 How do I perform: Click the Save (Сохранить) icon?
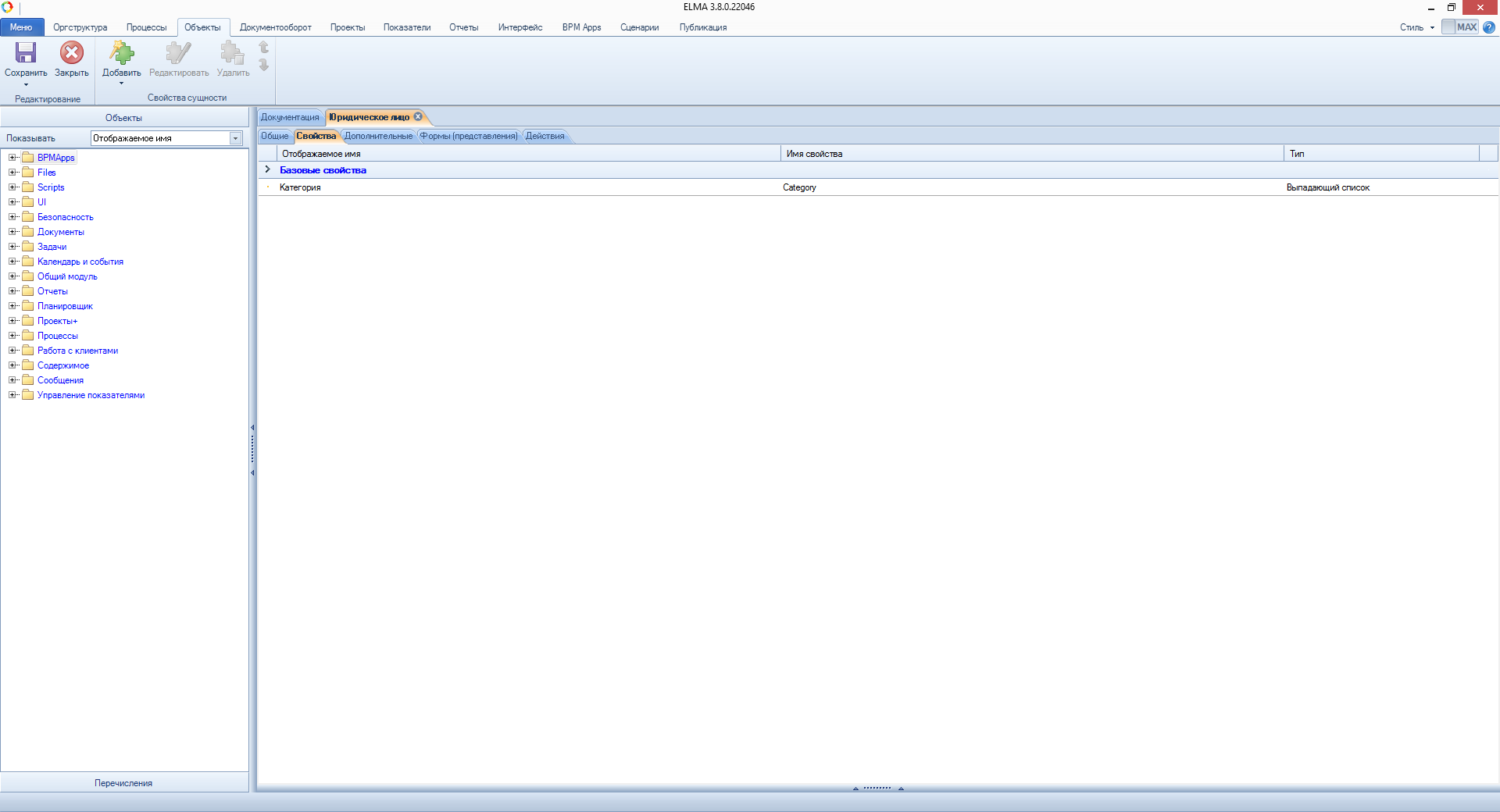pos(26,53)
